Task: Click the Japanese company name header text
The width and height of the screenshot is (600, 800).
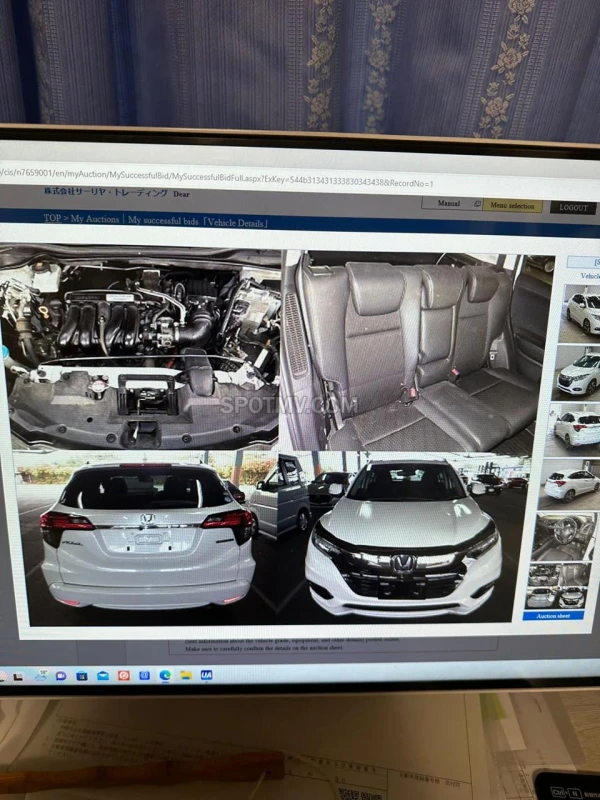Action: pos(106,192)
